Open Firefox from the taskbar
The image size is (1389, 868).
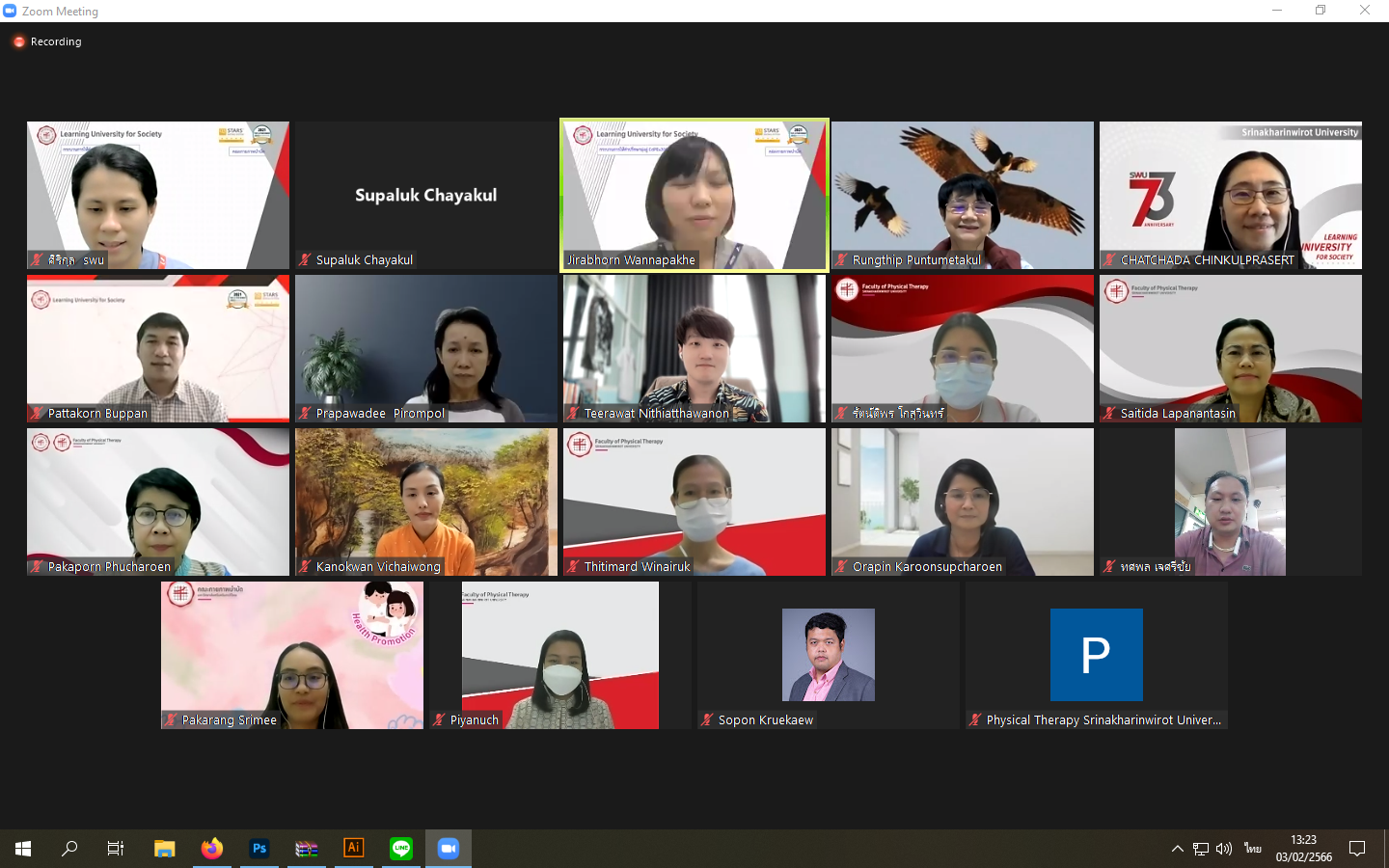click(212, 849)
